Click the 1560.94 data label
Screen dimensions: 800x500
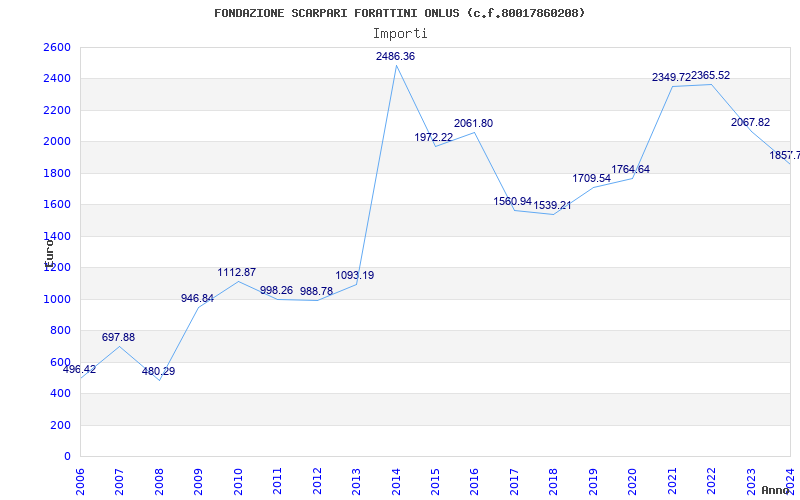coord(513,202)
